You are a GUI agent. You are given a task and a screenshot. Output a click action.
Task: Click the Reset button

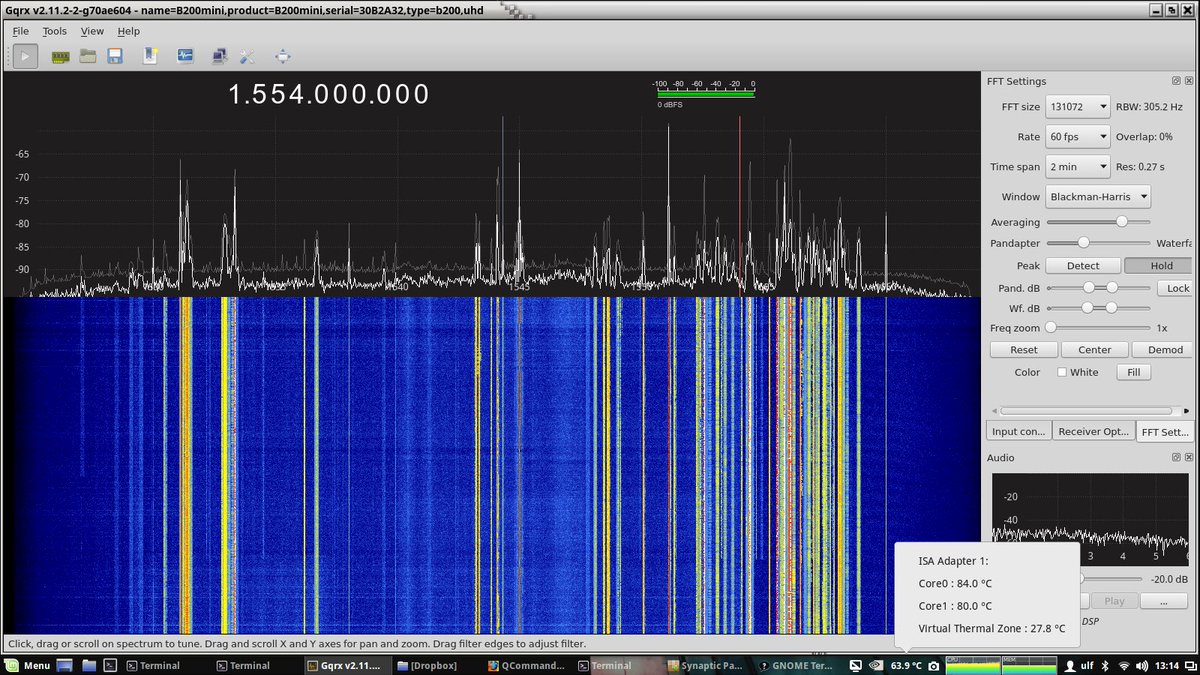tap(1024, 350)
